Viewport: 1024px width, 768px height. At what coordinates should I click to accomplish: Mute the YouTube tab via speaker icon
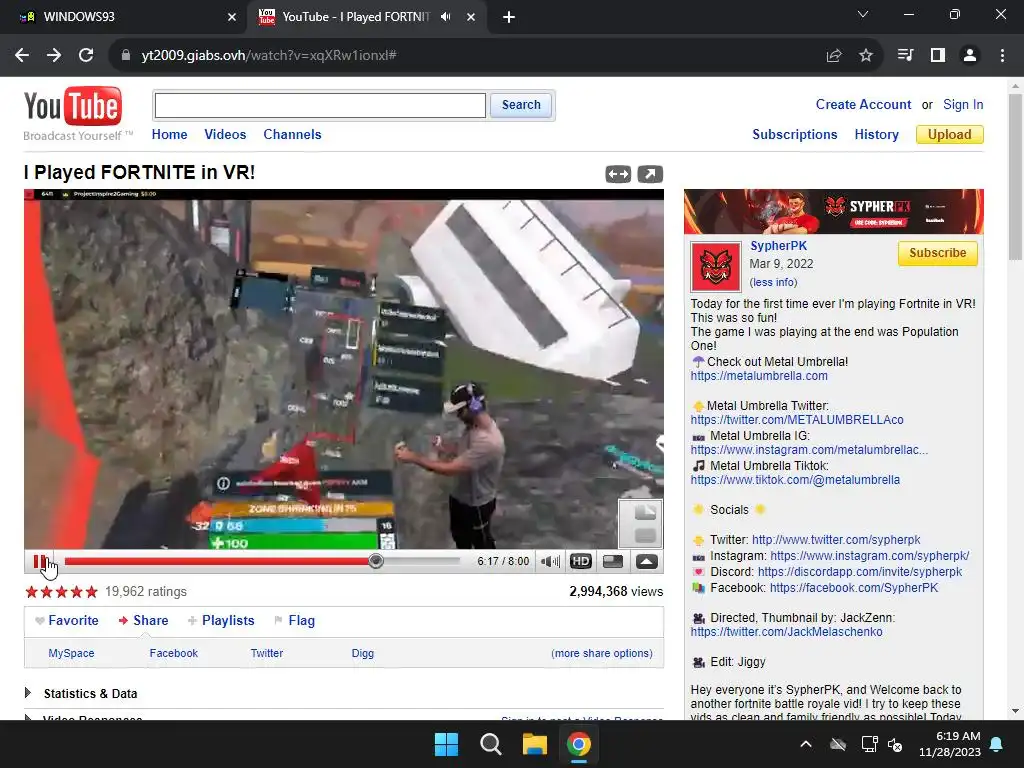coord(445,17)
